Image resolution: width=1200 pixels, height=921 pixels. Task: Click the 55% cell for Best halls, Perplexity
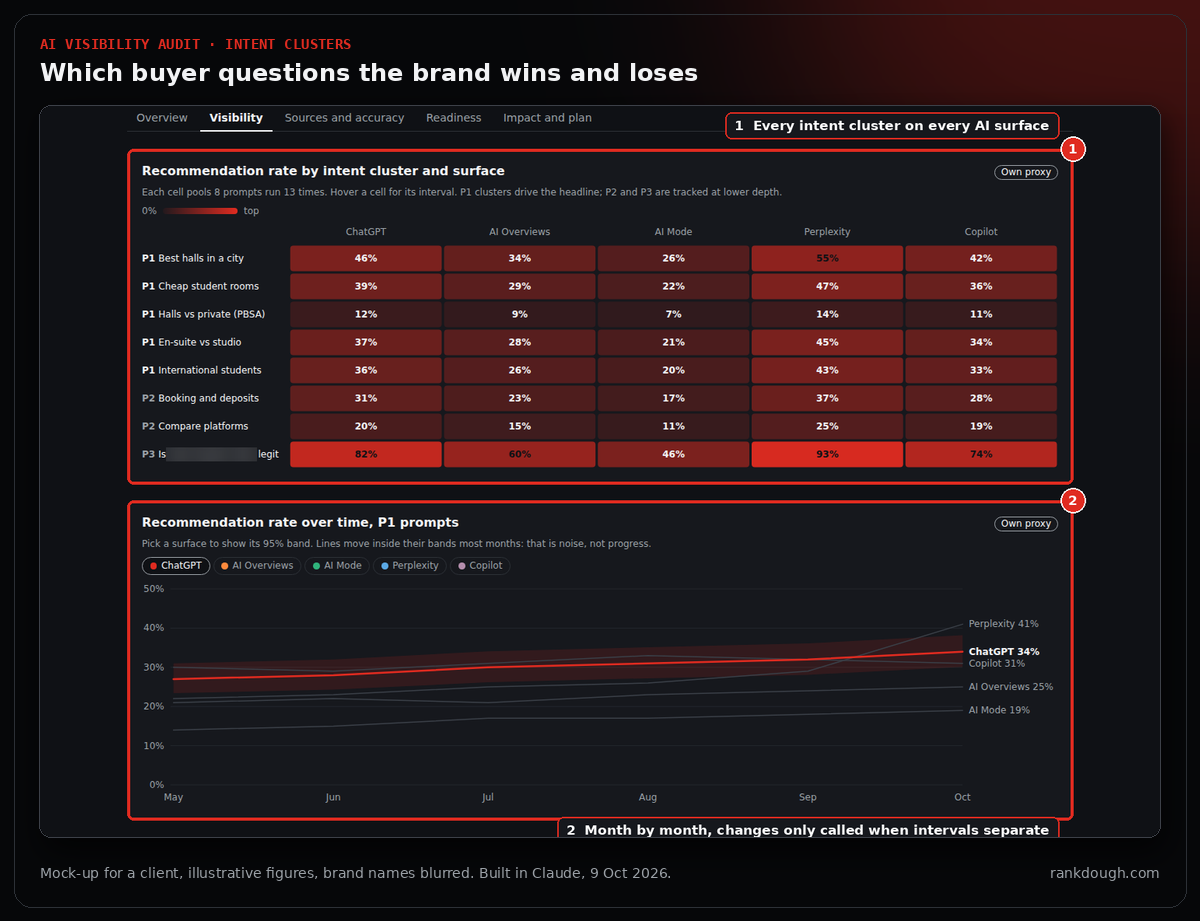click(x=827, y=258)
